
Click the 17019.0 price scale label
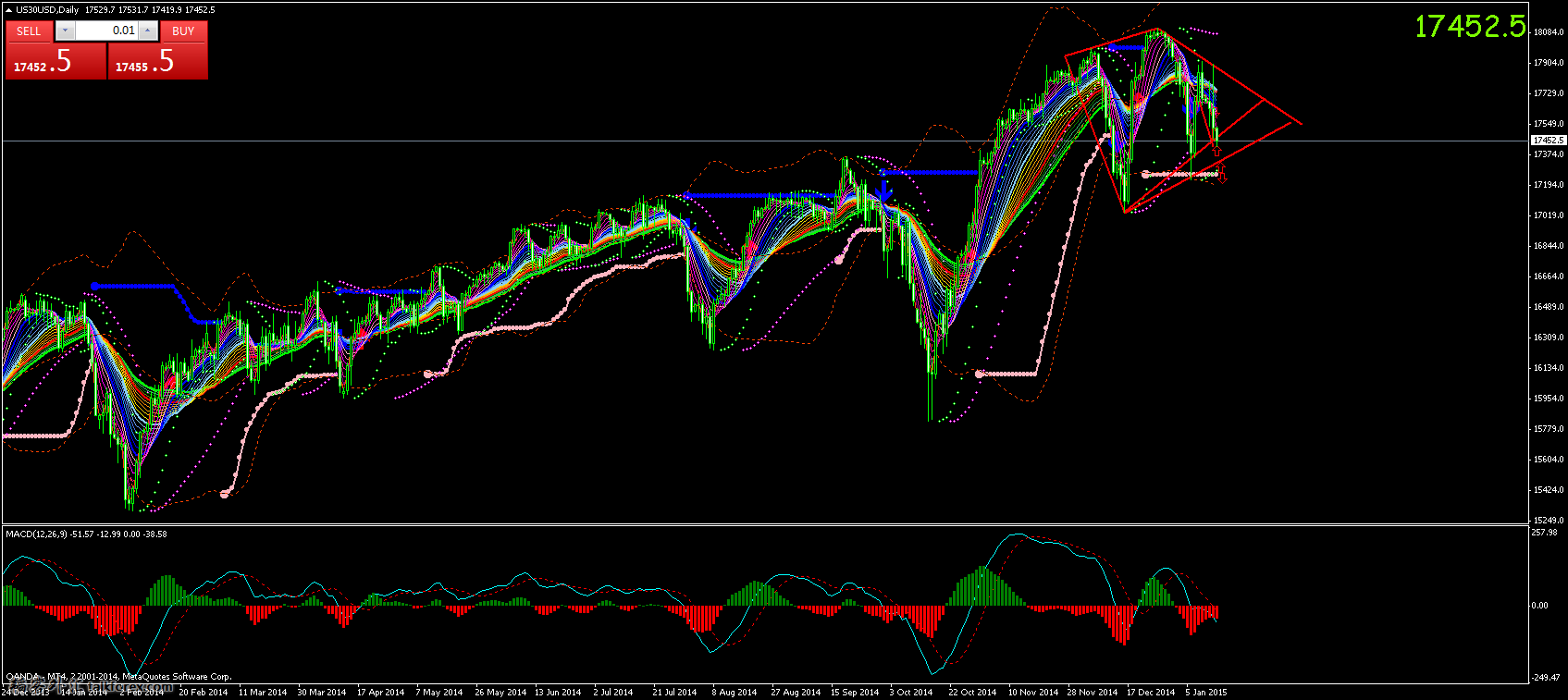tap(1548, 215)
